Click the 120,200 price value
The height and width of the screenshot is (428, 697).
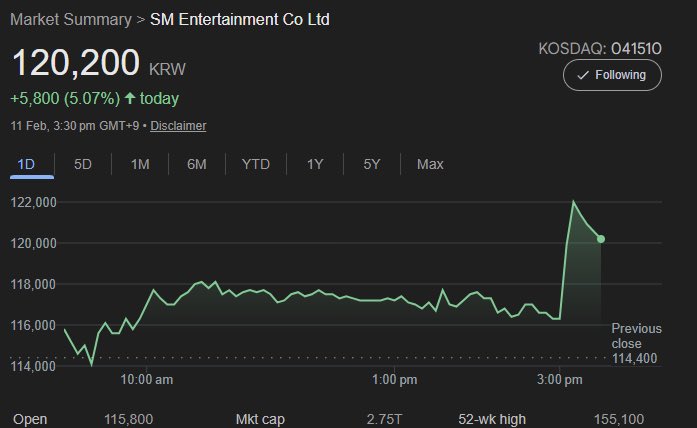[76, 63]
